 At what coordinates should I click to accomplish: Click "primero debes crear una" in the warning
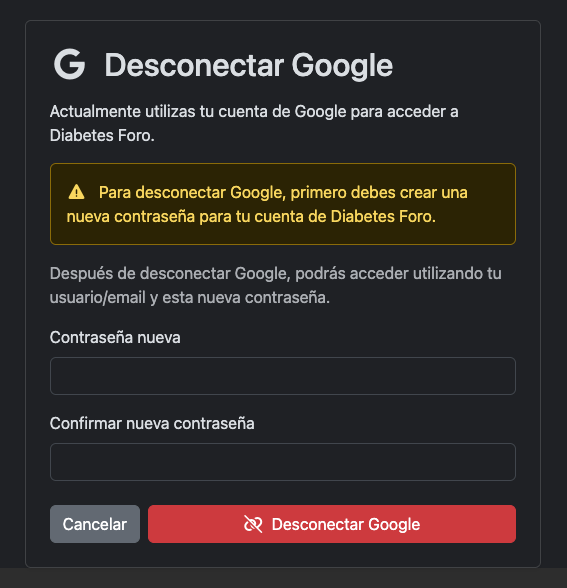click(379, 192)
